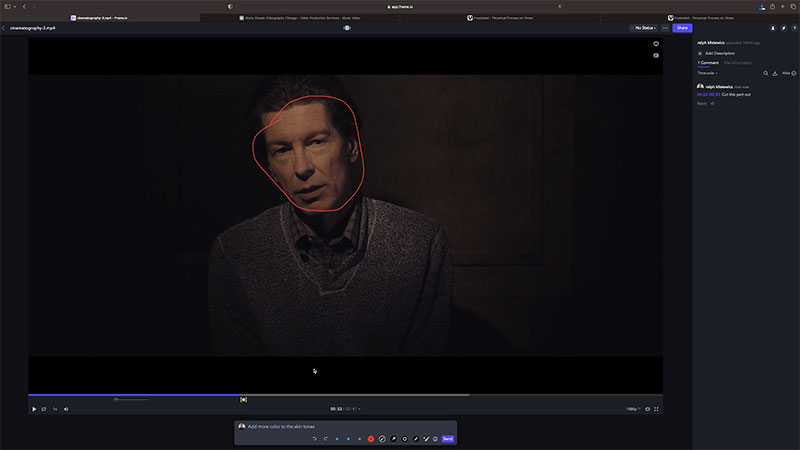Click Add Description
Viewport: 800px width, 450px height.
coord(716,53)
